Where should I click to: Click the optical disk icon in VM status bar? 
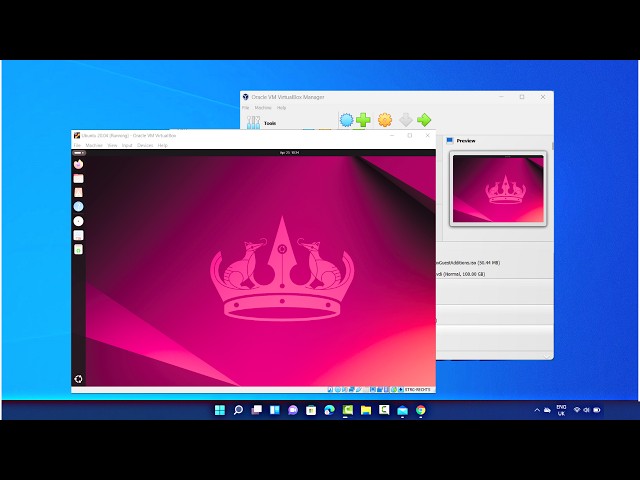point(338,389)
